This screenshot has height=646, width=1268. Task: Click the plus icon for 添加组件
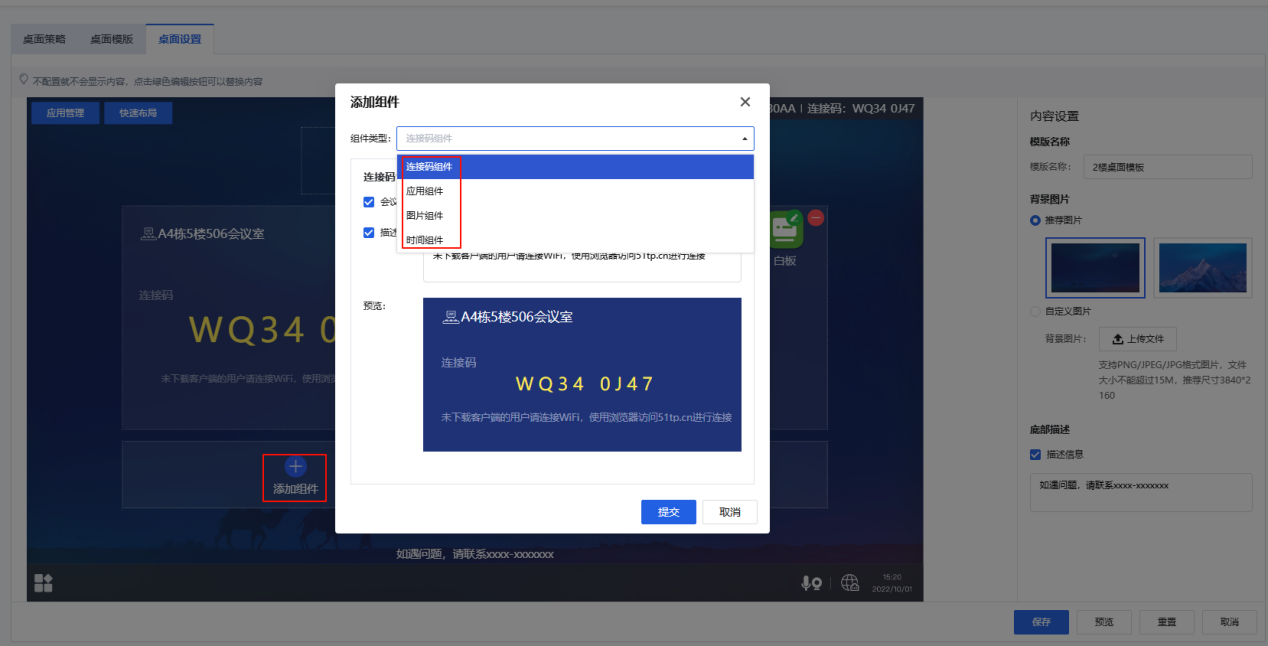click(295, 466)
